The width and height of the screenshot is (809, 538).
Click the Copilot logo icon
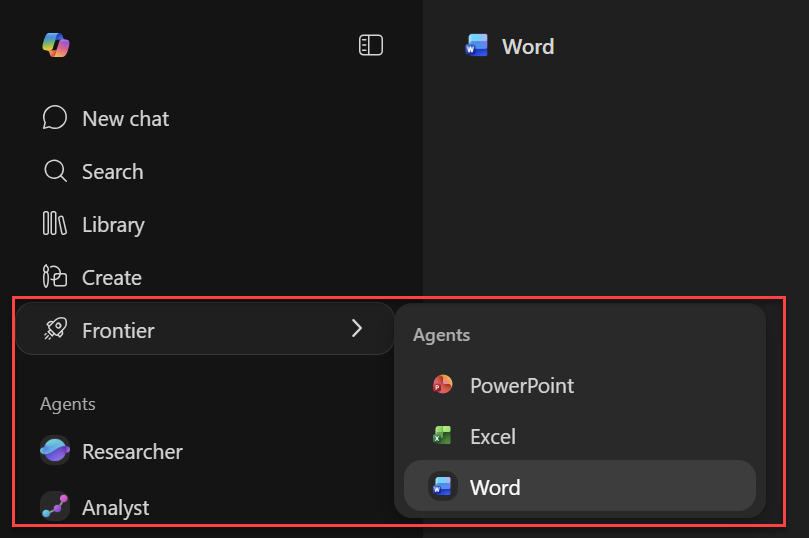click(x=56, y=45)
